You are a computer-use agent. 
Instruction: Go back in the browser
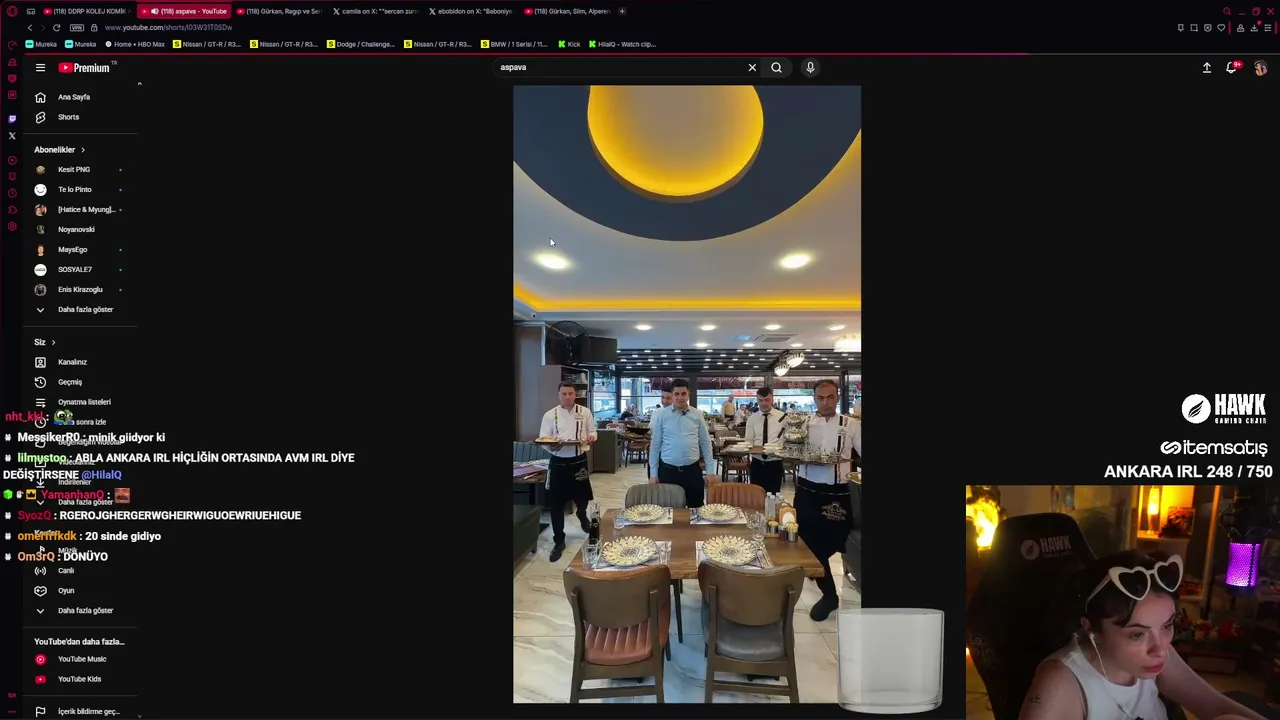pos(30,28)
